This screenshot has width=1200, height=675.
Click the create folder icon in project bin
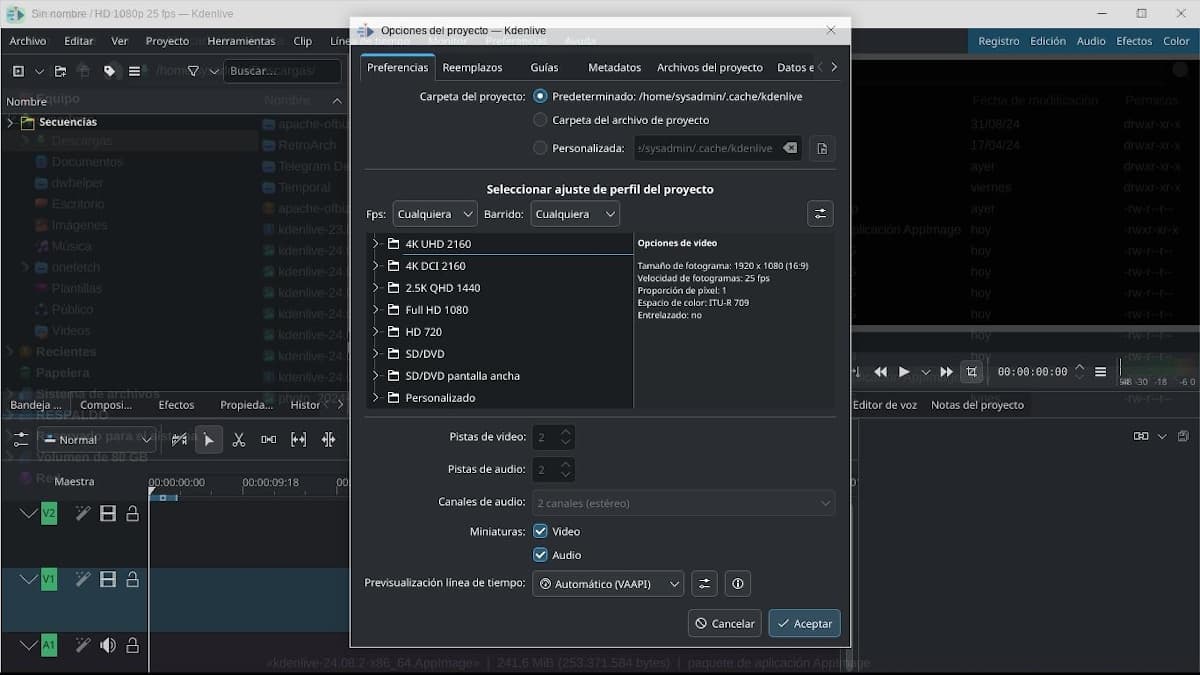click(x=61, y=71)
